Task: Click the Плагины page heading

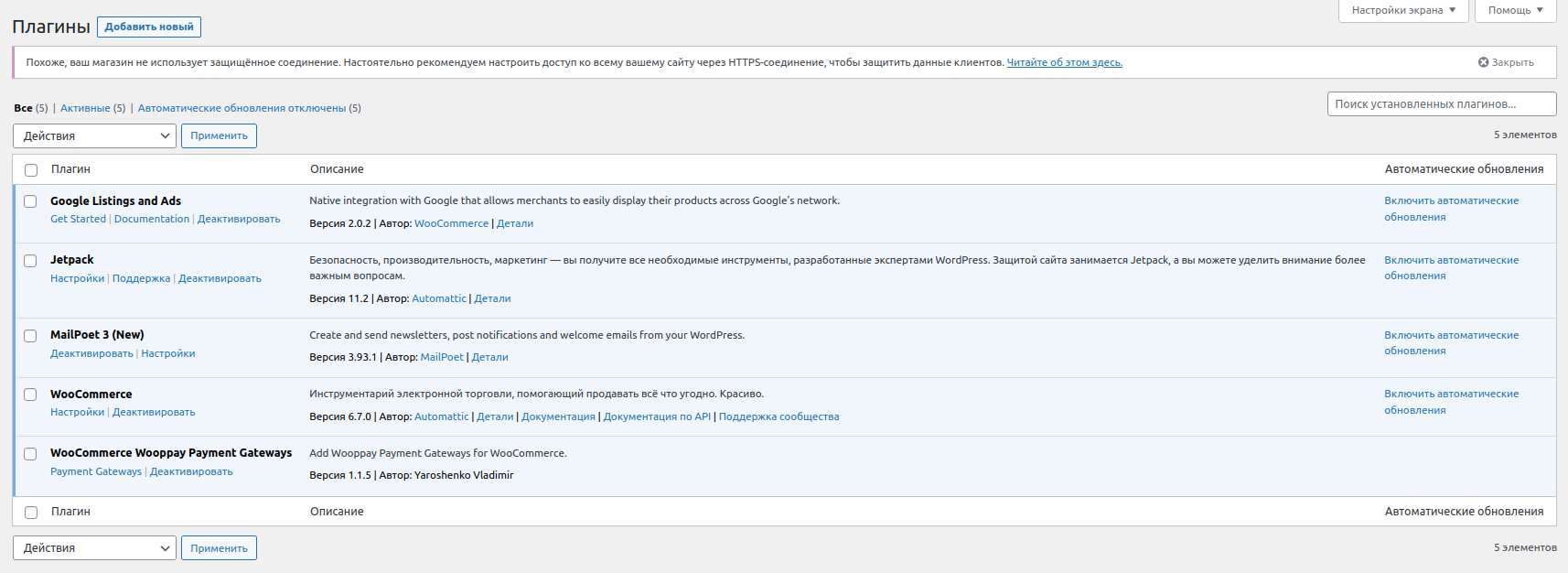Action: 51,27
